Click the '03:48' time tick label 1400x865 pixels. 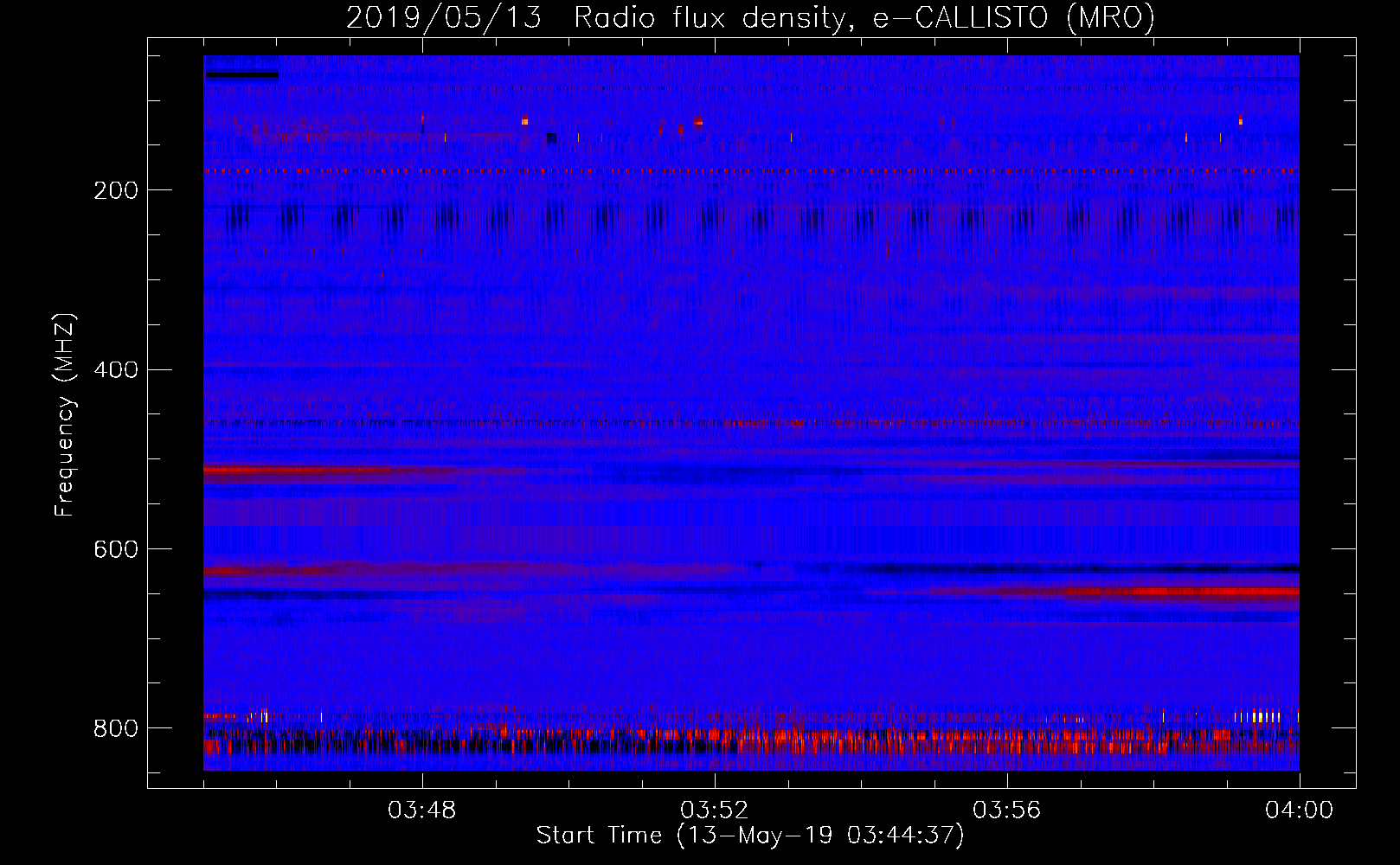pos(422,810)
